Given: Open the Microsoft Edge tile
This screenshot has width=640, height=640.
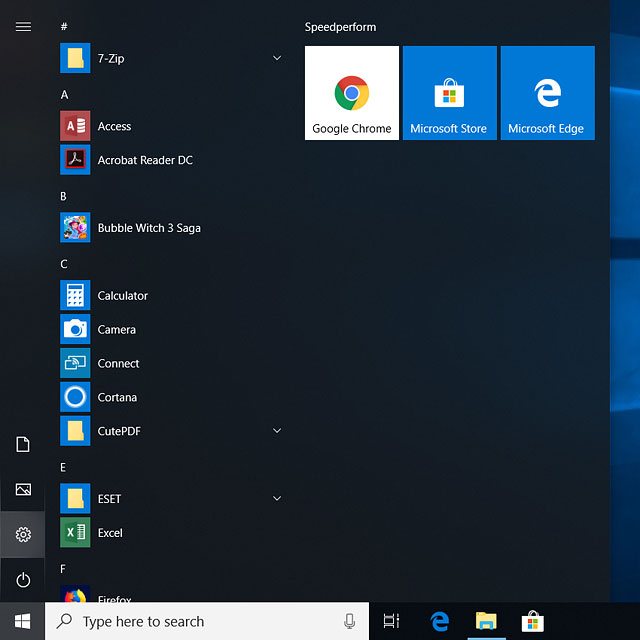Looking at the screenshot, I should point(547,93).
